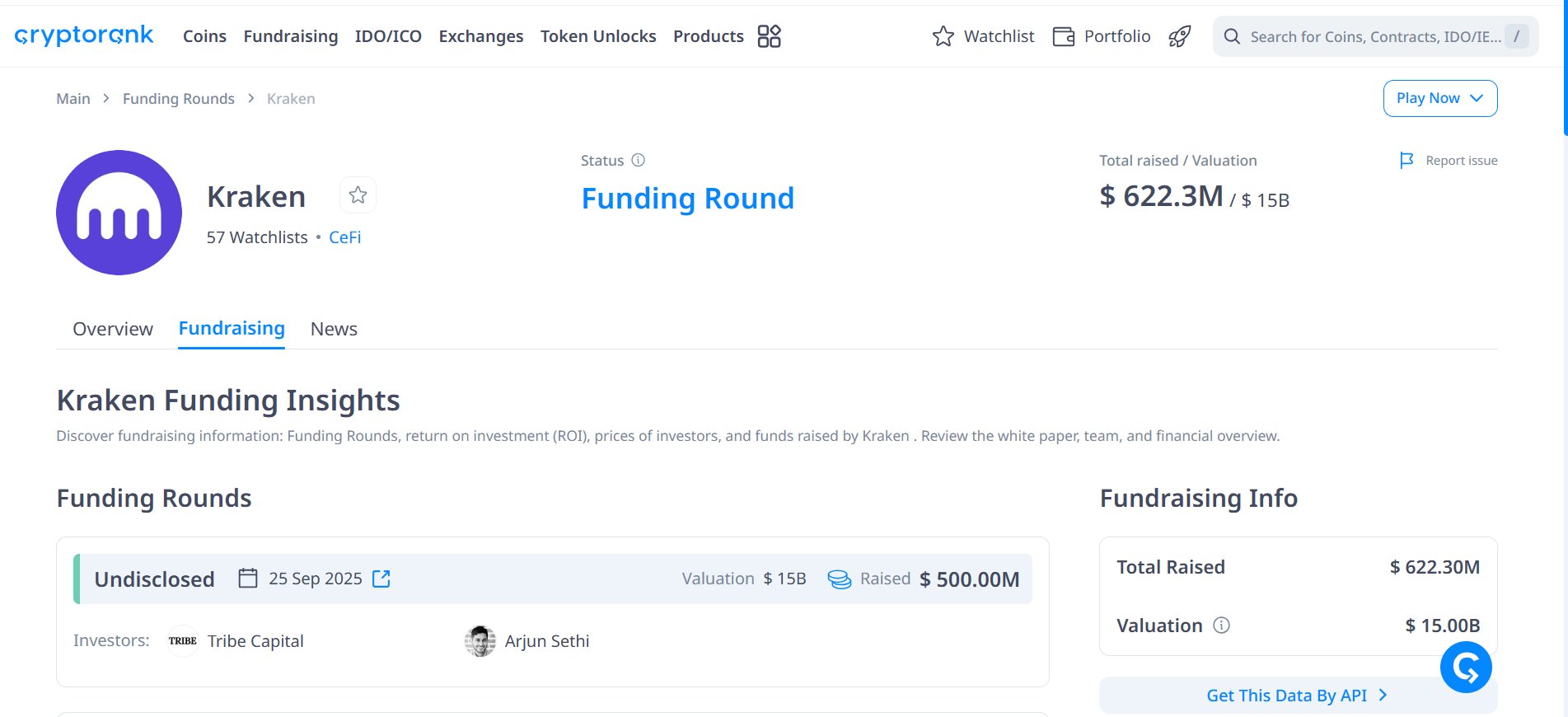The width and height of the screenshot is (1568, 717).
Task: Click the Watchlist star icon in header
Action: pos(943,36)
